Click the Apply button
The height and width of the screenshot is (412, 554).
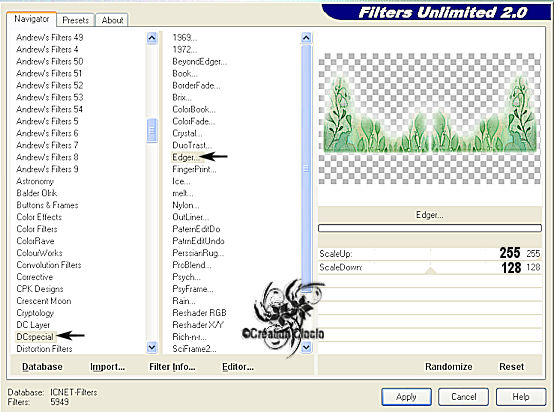pos(406,397)
